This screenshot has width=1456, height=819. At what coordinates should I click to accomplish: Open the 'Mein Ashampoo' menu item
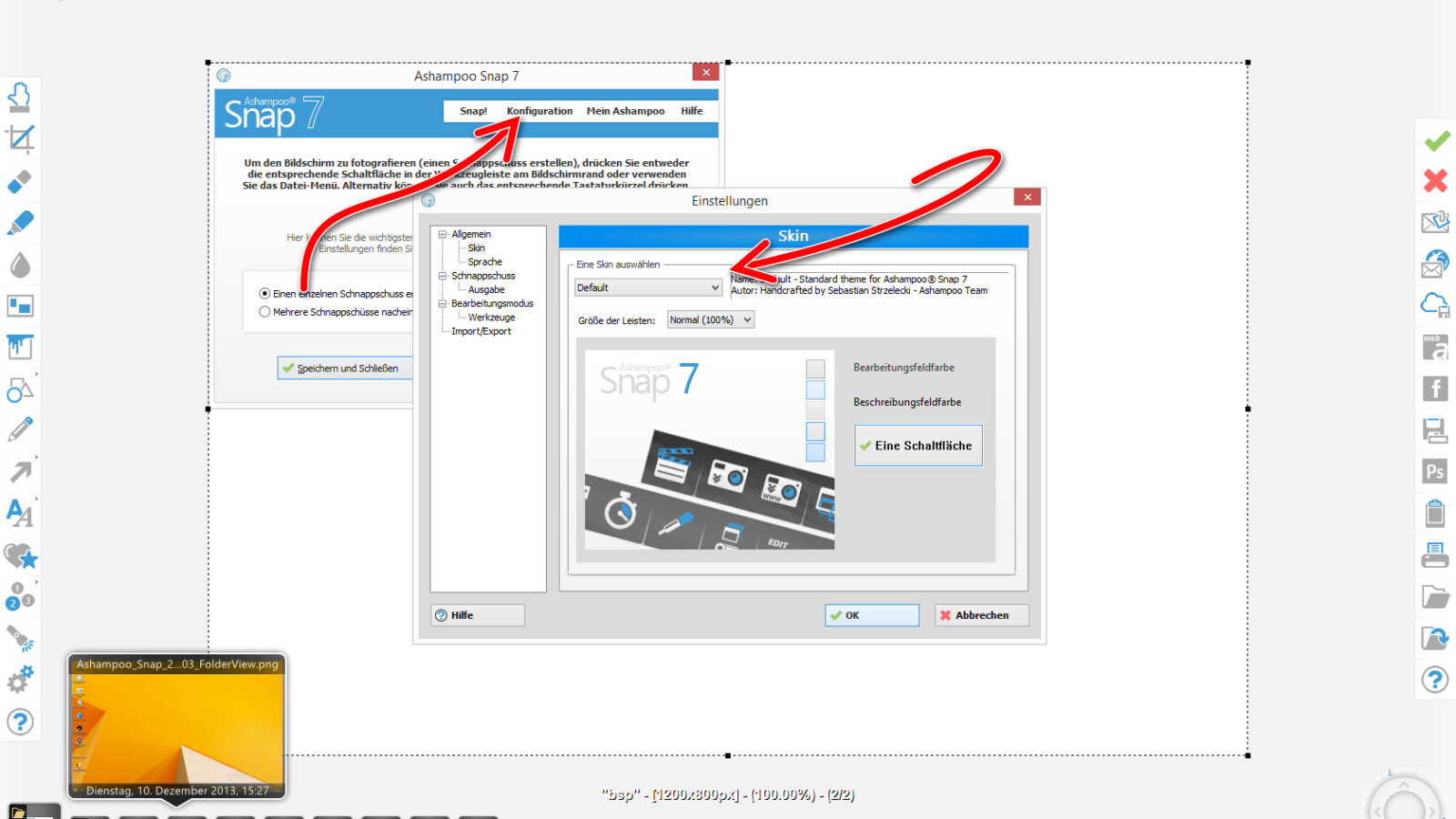point(625,111)
